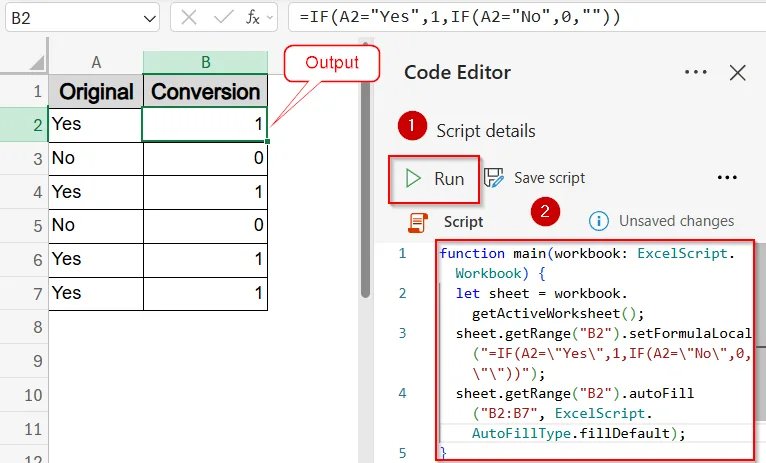Click the Save script button
The width and height of the screenshot is (766, 463).
tap(534, 178)
